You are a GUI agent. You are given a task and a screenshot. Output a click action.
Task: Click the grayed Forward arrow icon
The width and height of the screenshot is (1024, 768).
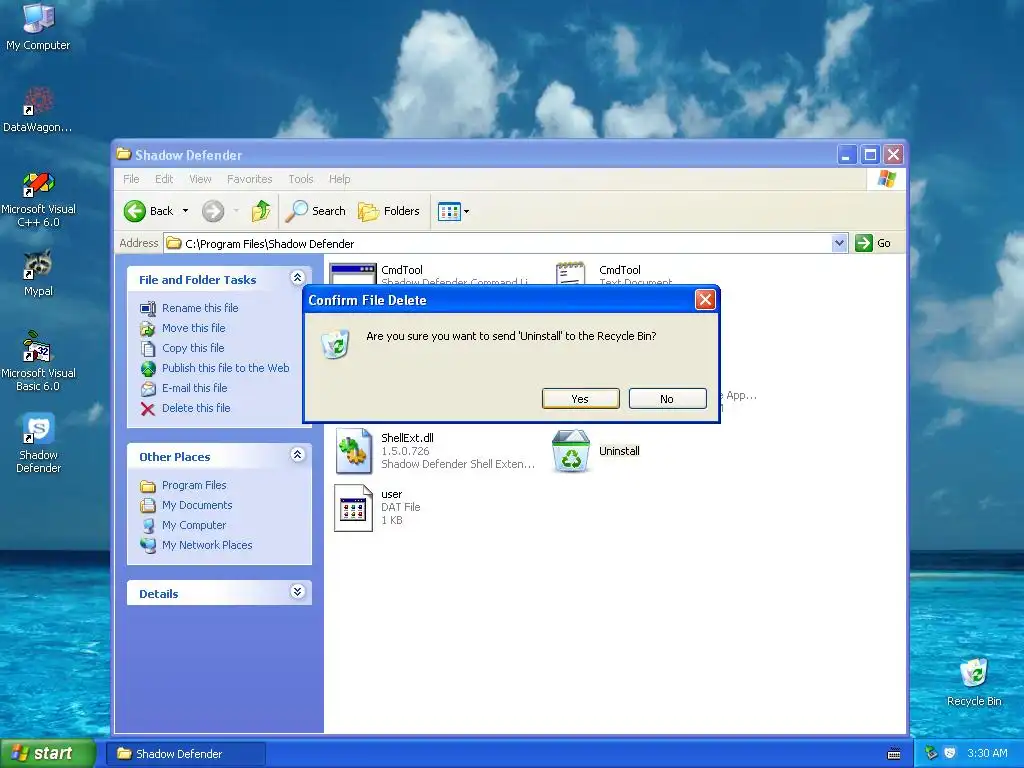tap(213, 211)
